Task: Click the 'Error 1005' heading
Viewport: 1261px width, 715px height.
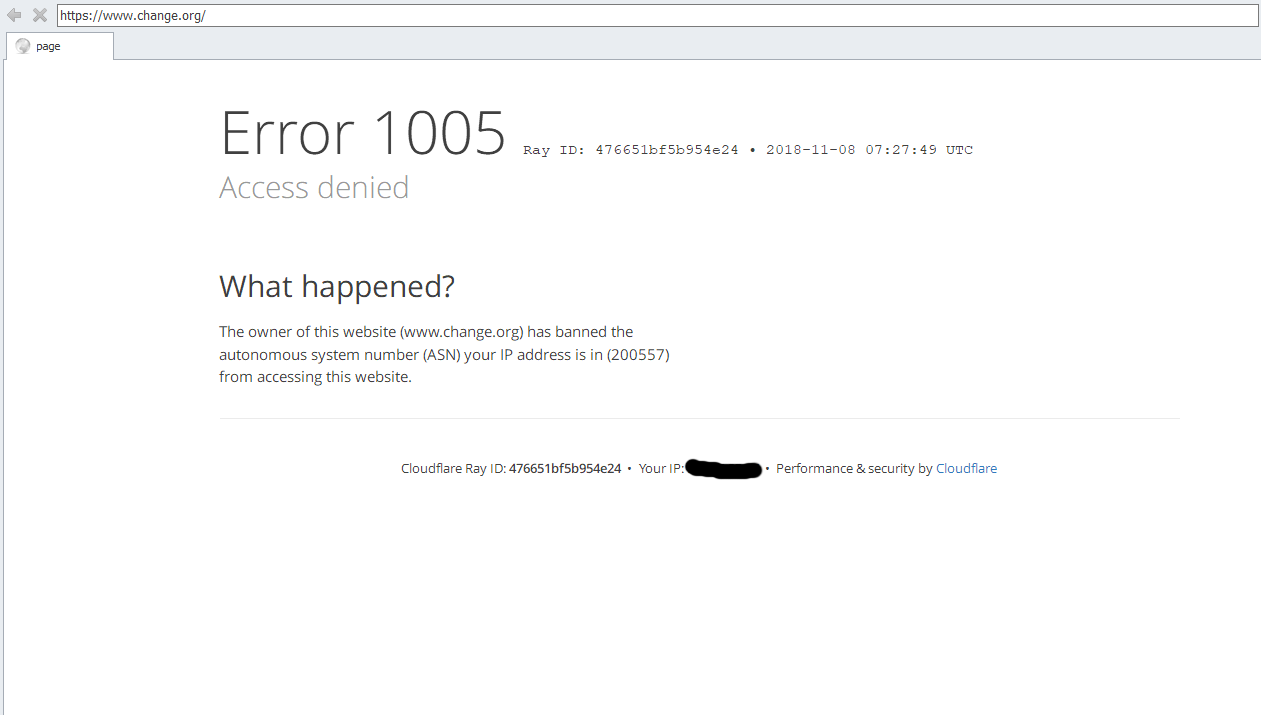Action: click(363, 133)
